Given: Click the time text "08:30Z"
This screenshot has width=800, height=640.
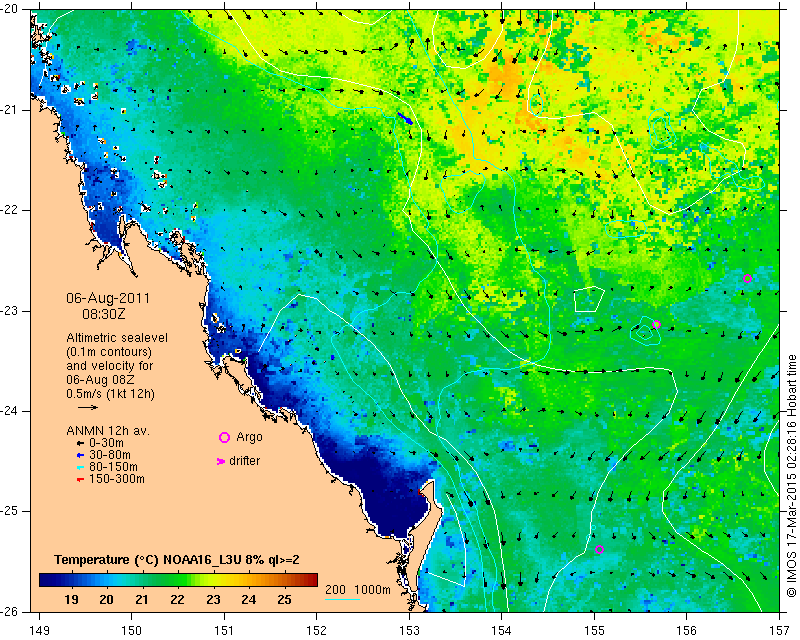Looking at the screenshot, I should pyautogui.click(x=104, y=314).
